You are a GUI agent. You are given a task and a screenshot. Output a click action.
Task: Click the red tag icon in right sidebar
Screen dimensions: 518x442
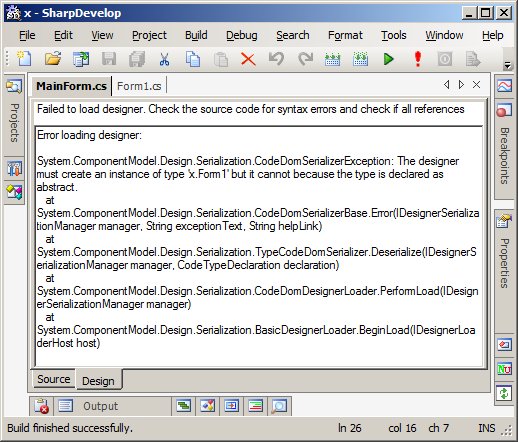(x=504, y=344)
